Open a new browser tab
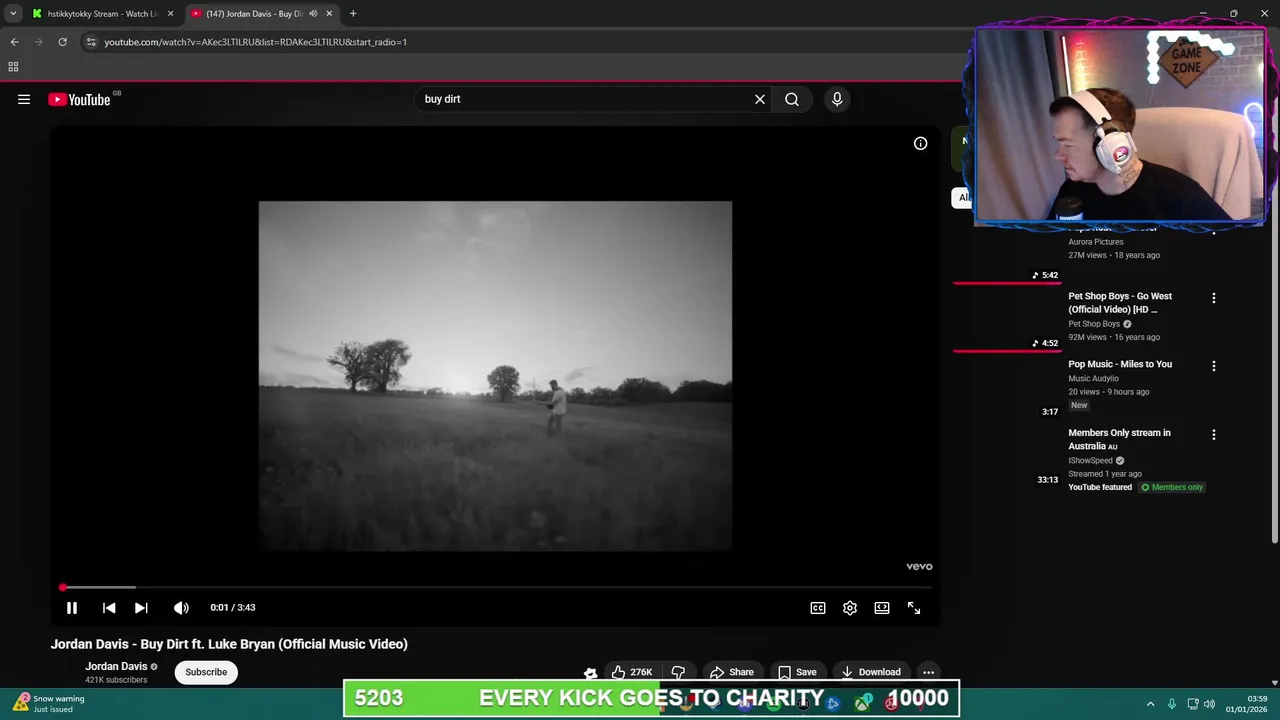This screenshot has height=720, width=1280. tap(353, 14)
